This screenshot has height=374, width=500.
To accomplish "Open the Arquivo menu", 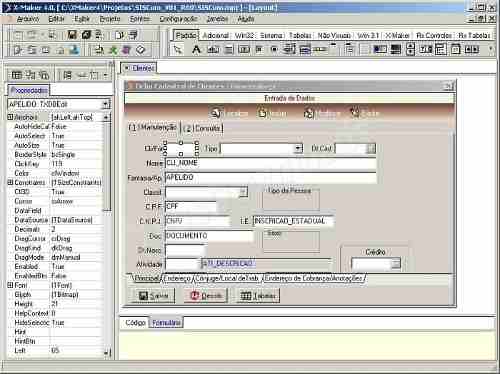I will [x=28, y=19].
